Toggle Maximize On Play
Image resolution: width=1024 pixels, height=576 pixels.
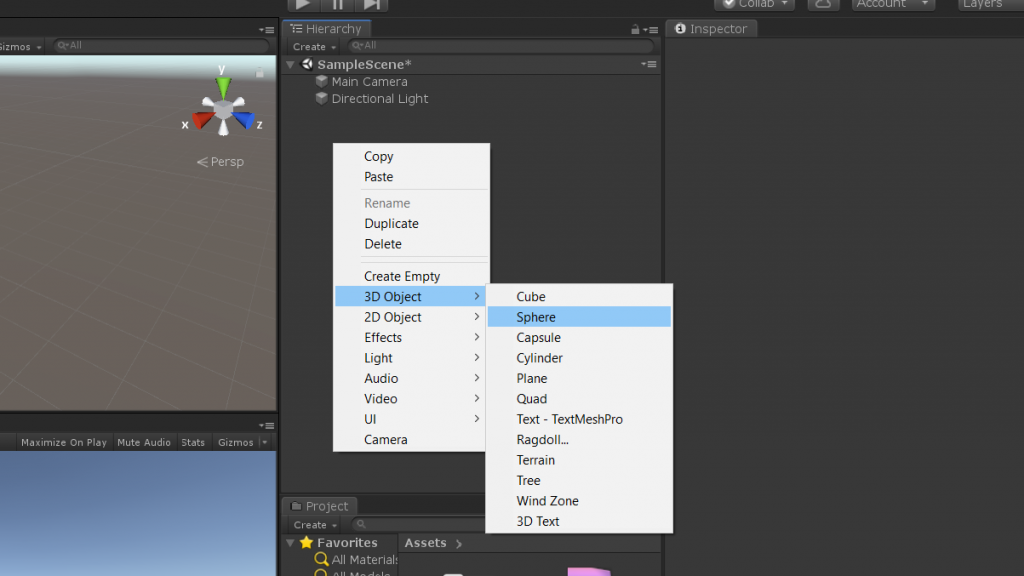[64, 442]
